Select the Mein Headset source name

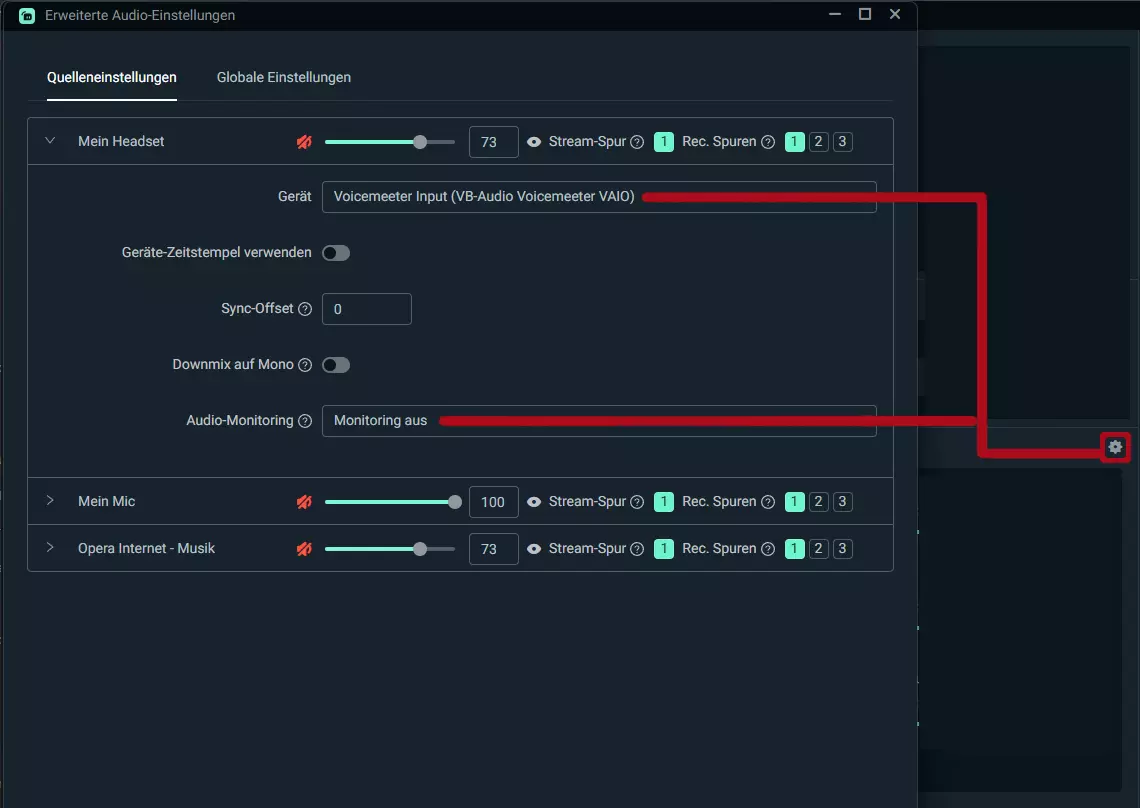pyautogui.click(x=121, y=142)
